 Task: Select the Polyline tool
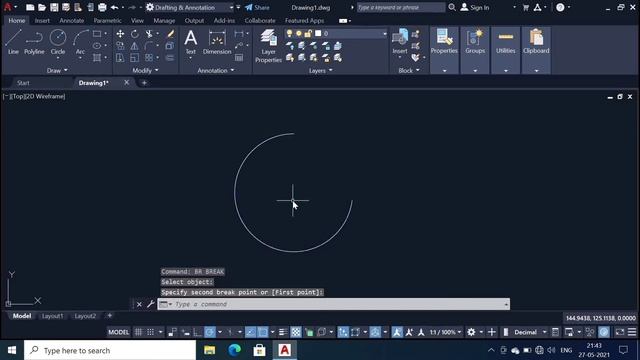(x=34, y=42)
